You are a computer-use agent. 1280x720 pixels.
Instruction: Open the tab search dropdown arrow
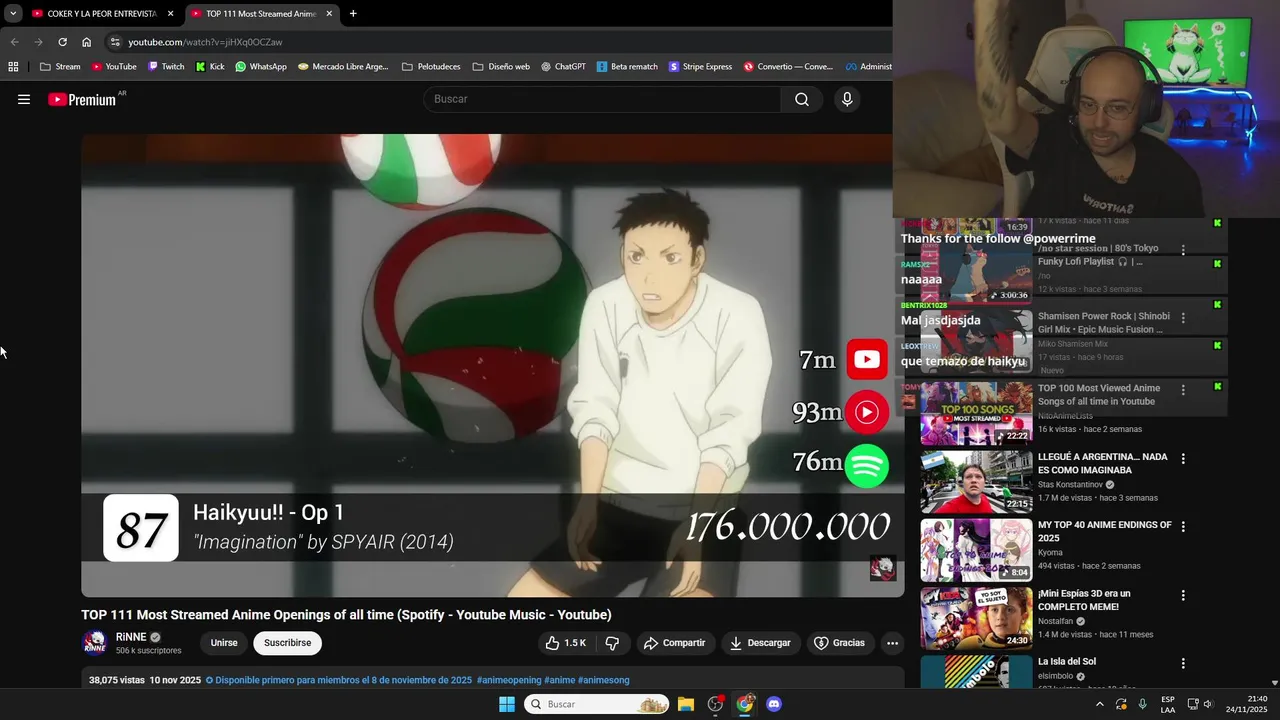point(13,14)
